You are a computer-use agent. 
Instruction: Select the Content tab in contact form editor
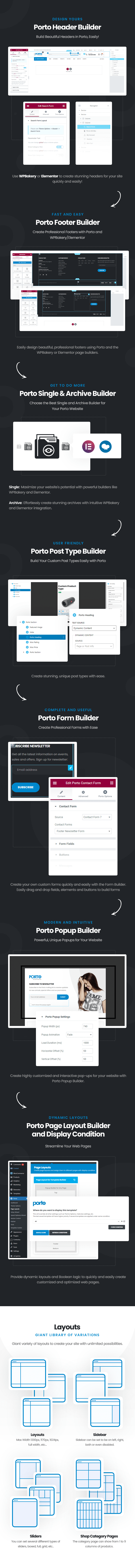[x=61, y=794]
